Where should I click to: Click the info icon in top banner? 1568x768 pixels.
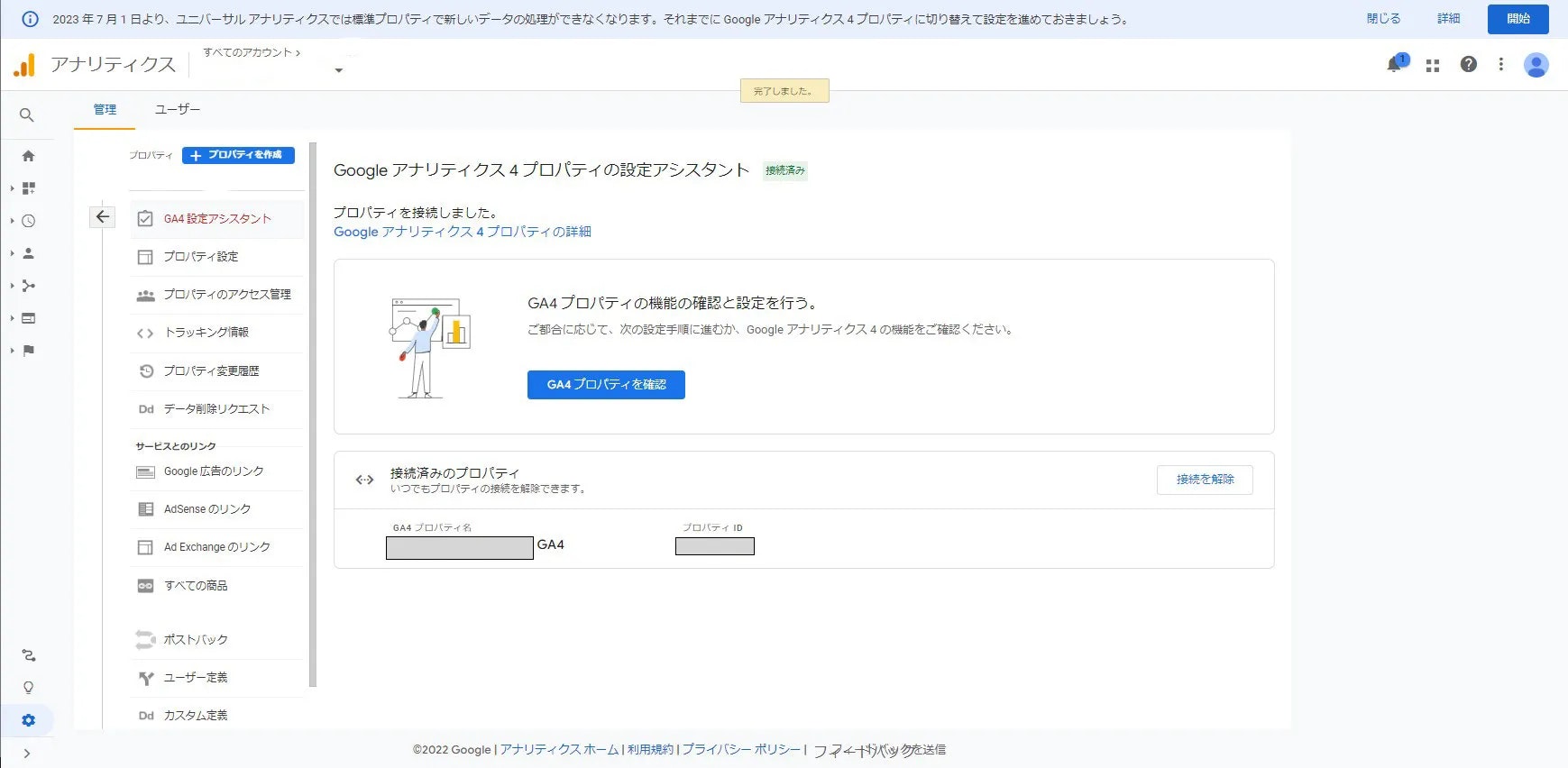(x=30, y=19)
